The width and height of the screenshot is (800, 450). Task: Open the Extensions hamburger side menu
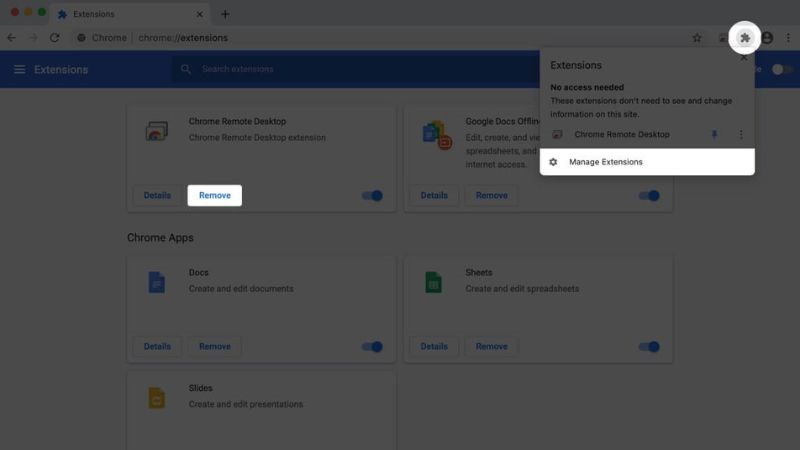pyautogui.click(x=19, y=70)
